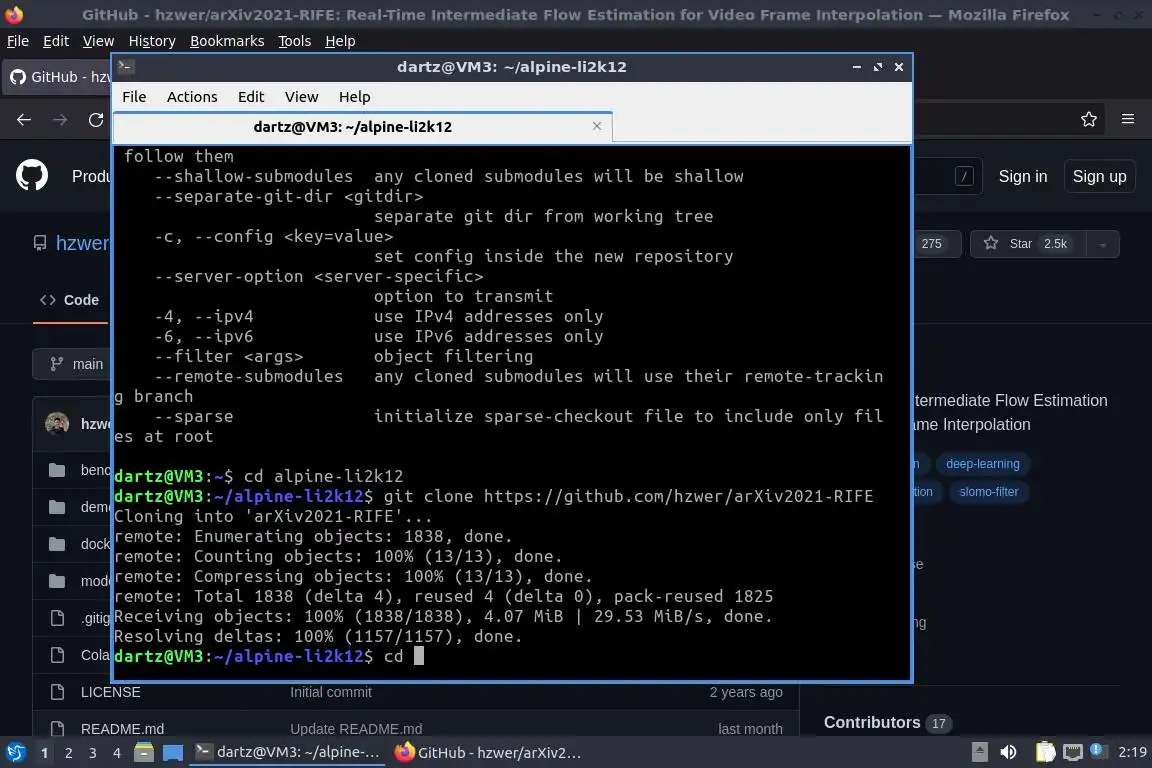Click the file icon in the .gitignore row

(x=57, y=618)
